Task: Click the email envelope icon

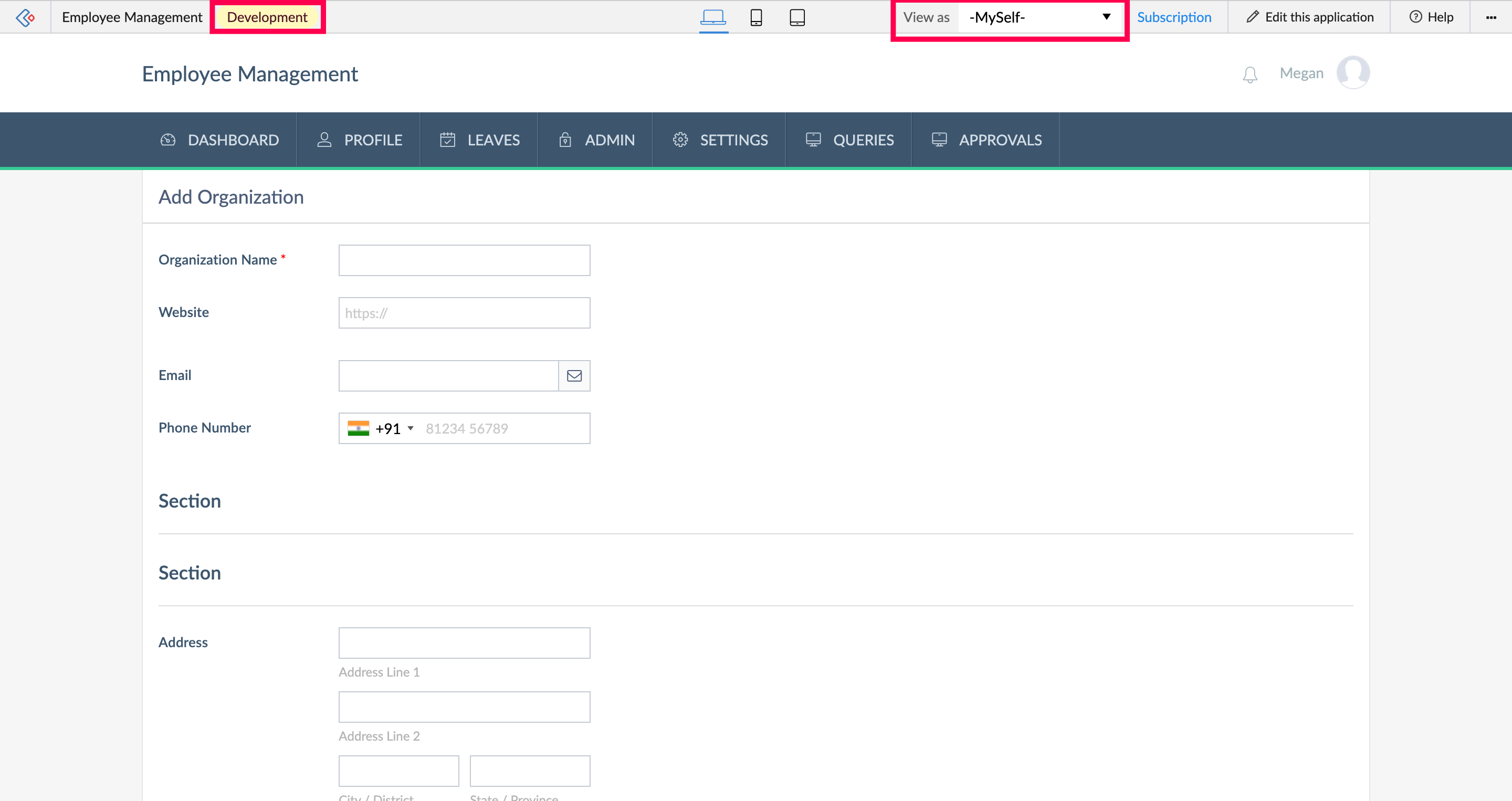Action: click(574, 375)
